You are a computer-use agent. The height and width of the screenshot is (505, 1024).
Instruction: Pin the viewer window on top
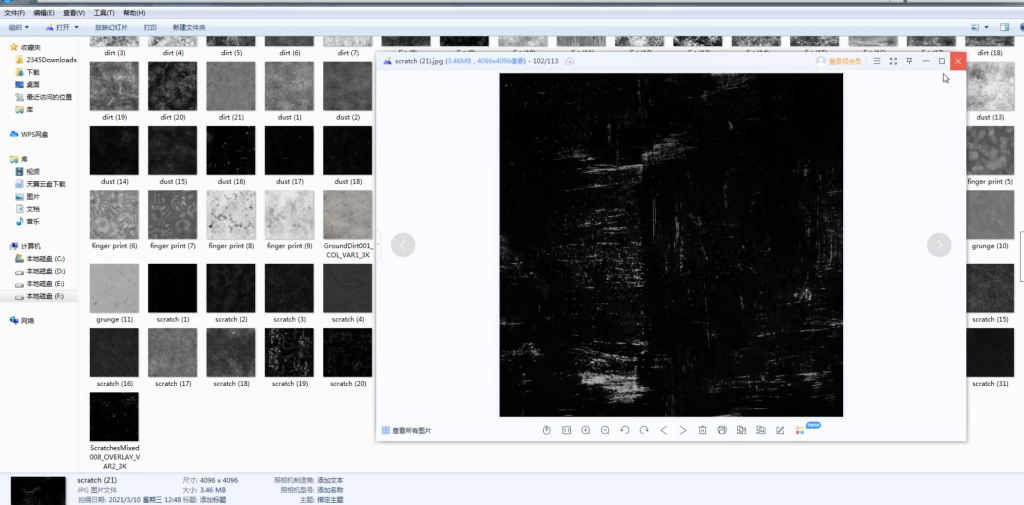[909, 61]
